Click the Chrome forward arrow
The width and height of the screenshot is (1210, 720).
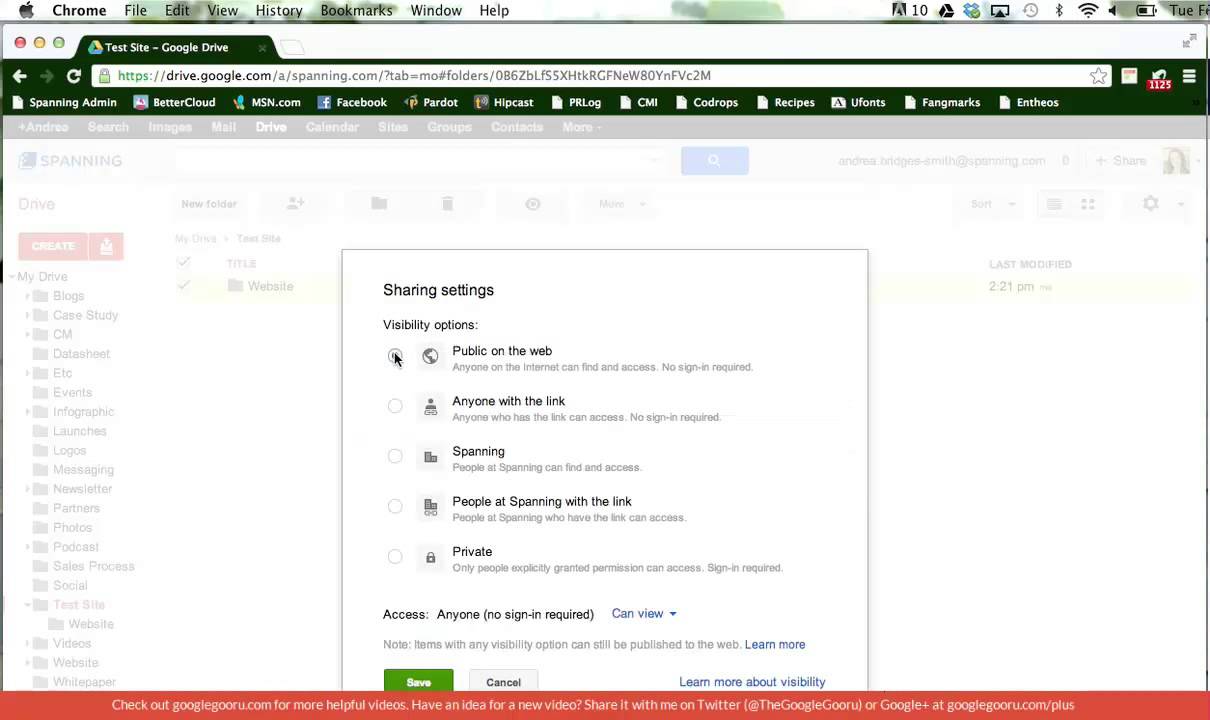(46, 76)
